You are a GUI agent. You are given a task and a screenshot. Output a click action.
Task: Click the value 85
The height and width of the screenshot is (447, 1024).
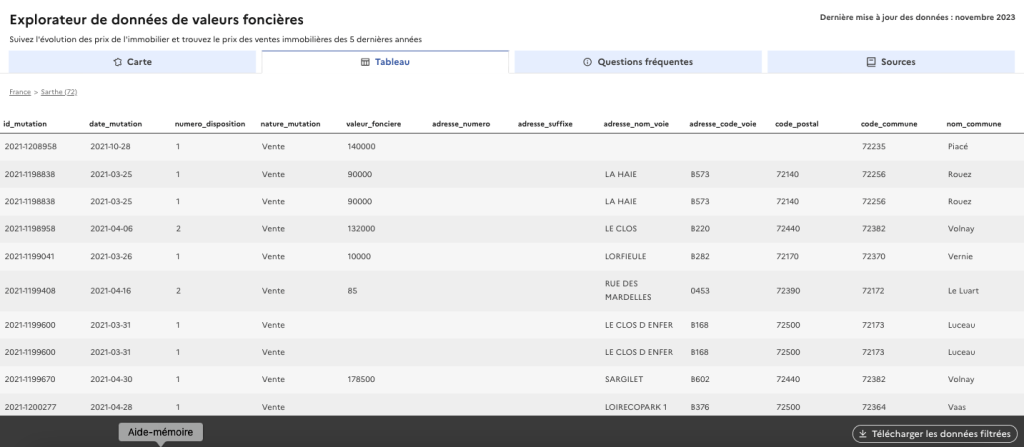[353, 291]
